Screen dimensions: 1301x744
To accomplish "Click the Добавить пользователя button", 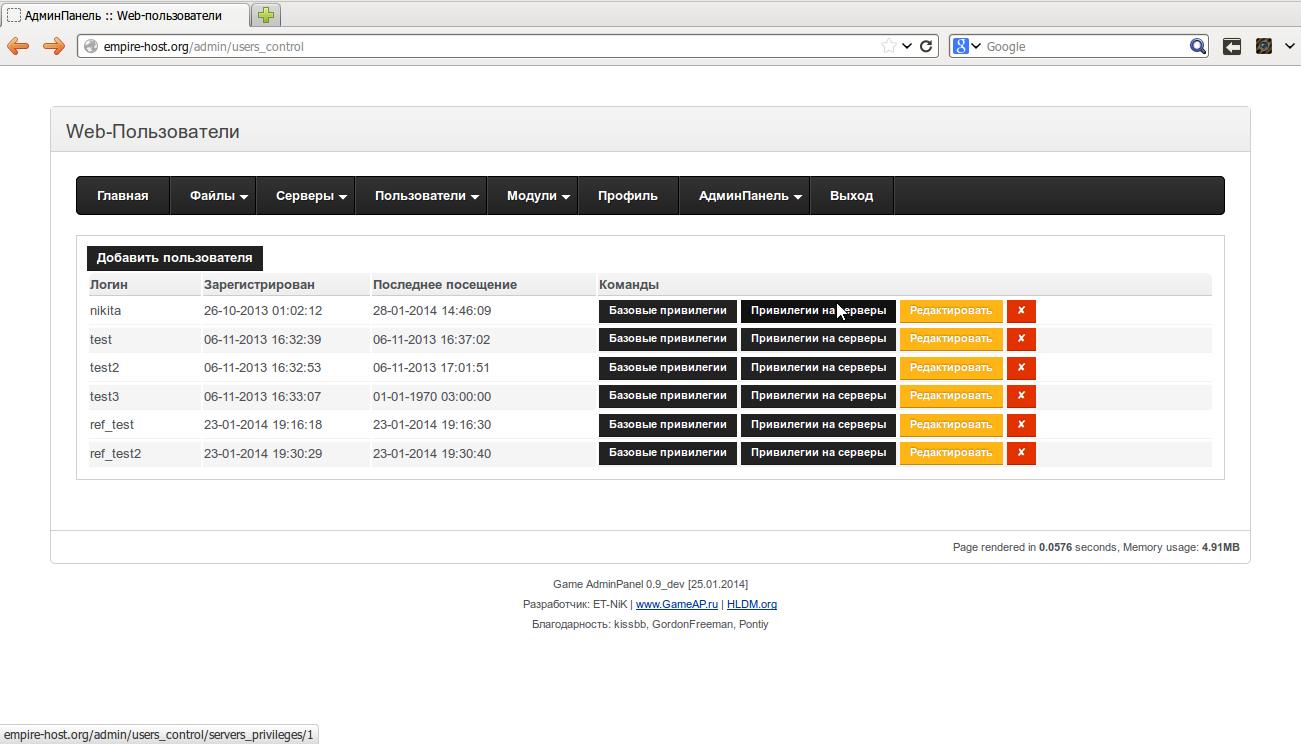I will point(174,258).
